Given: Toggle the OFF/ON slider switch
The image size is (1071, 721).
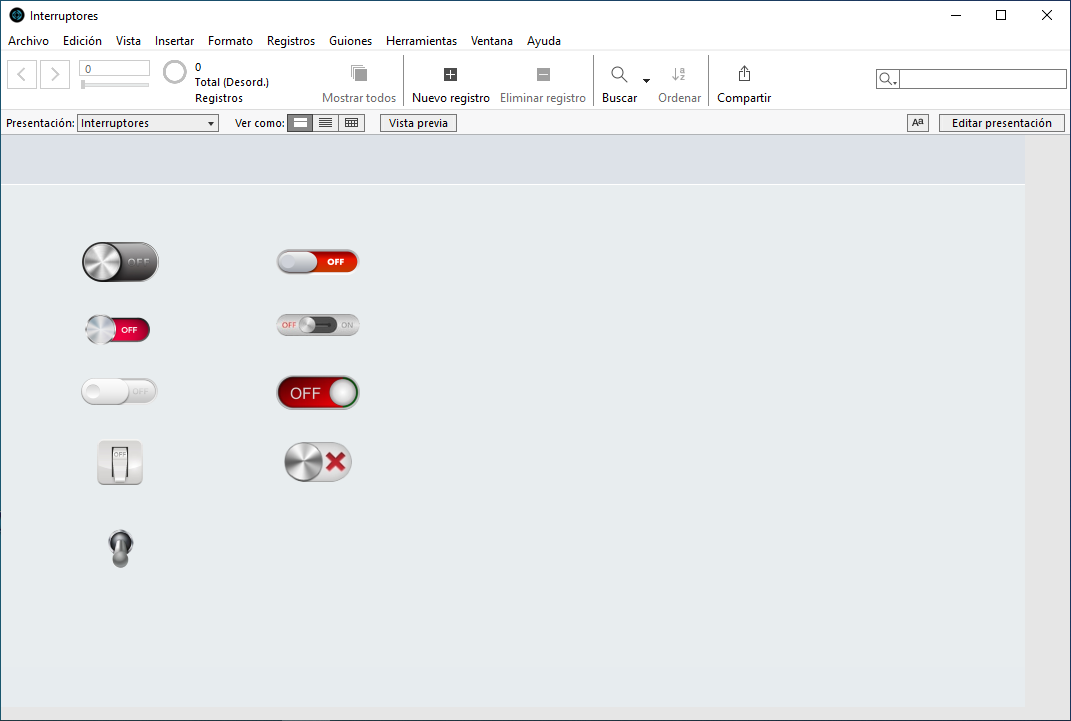Looking at the screenshot, I should coord(317,325).
